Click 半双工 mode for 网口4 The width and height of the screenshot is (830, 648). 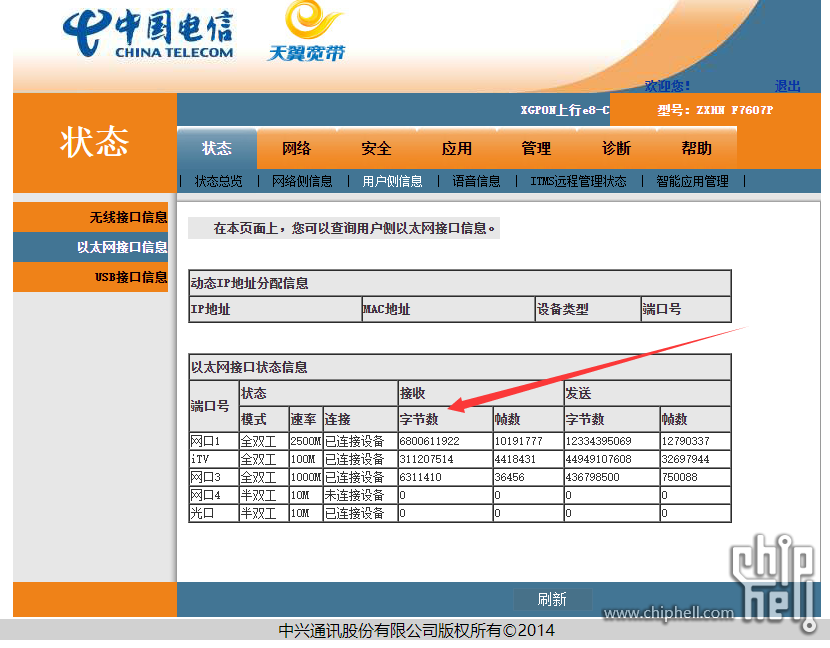coord(258,495)
